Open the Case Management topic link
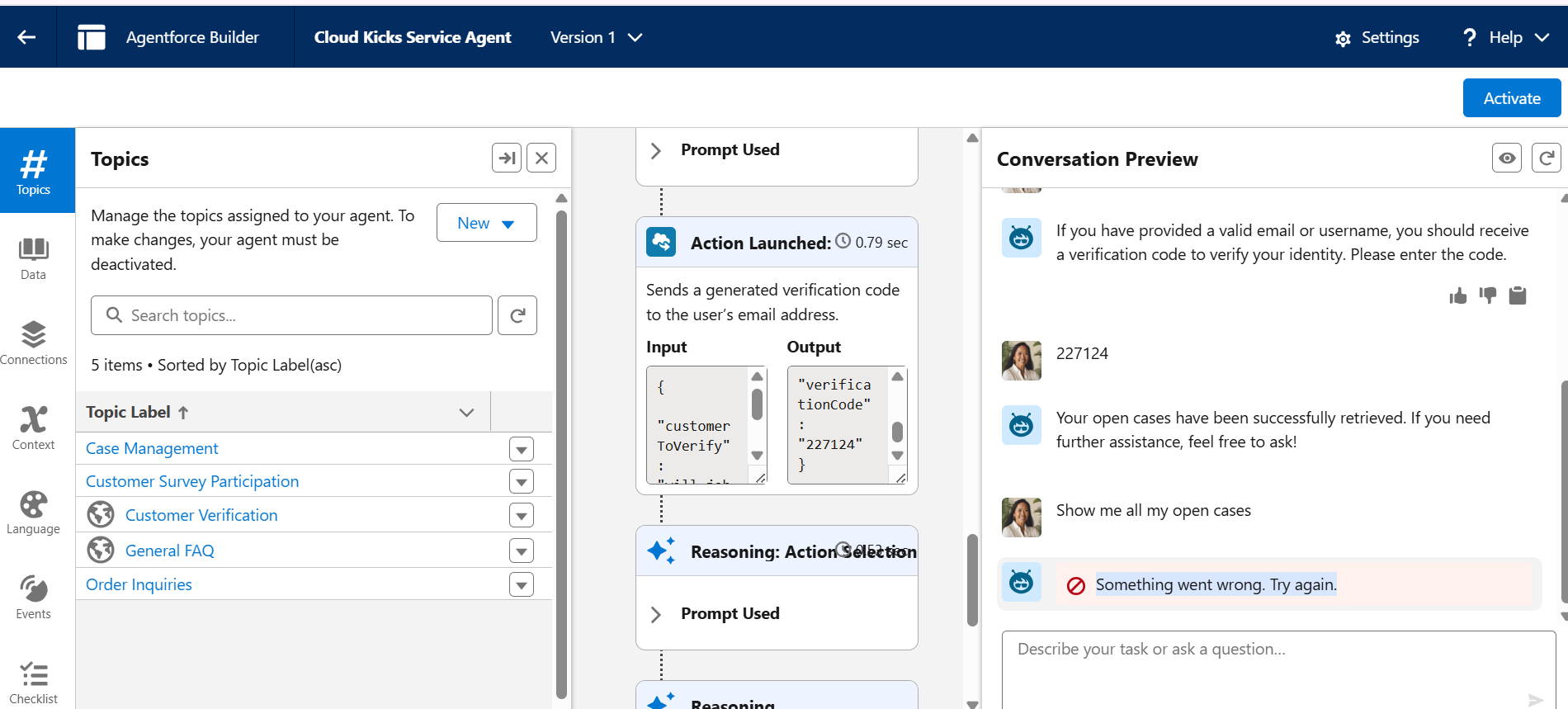Screen dimensions: 1568x709 152,448
